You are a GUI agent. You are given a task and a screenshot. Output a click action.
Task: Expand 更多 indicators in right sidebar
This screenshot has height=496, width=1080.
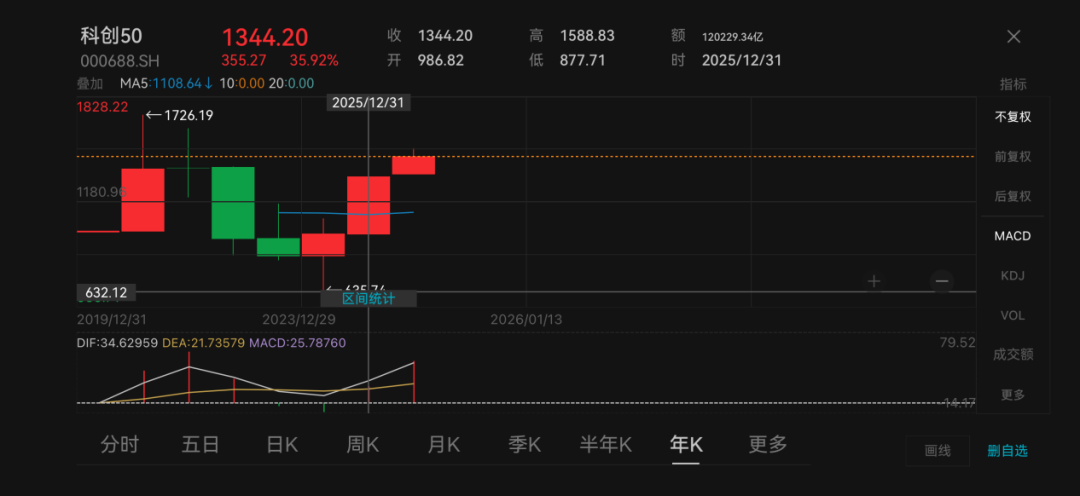tap(1012, 394)
